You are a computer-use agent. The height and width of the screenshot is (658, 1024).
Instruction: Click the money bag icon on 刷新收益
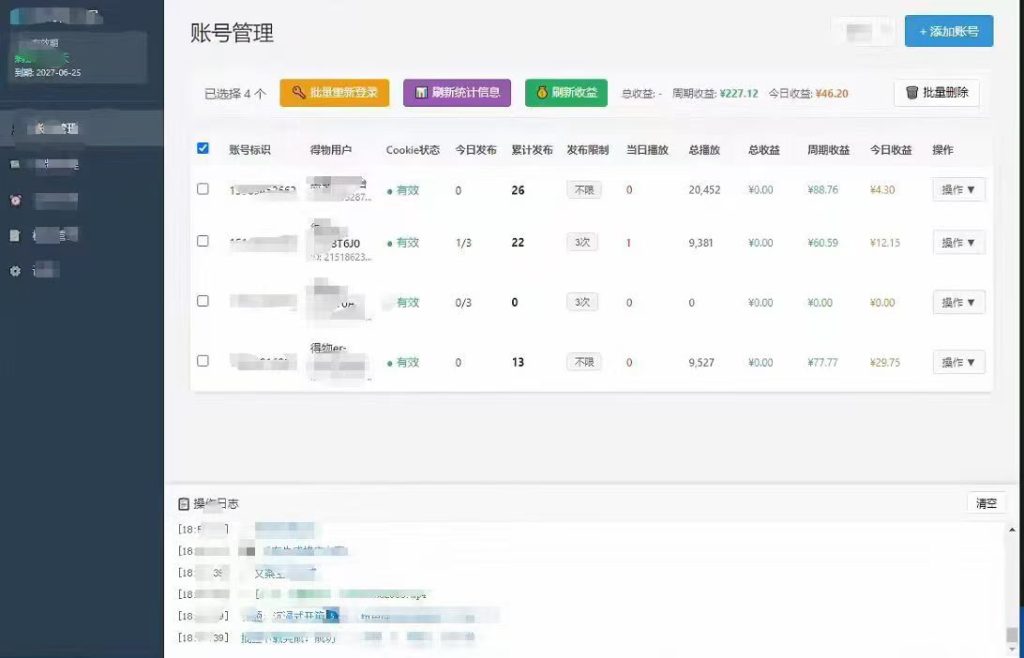(x=542, y=93)
